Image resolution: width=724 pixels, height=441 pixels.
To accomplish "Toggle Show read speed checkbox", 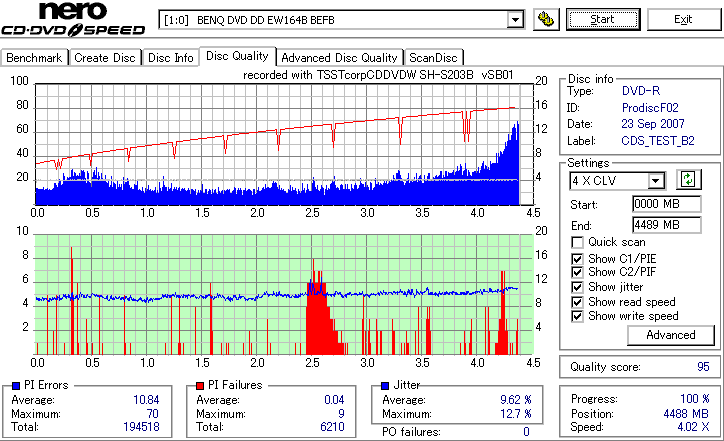I will 577,302.
